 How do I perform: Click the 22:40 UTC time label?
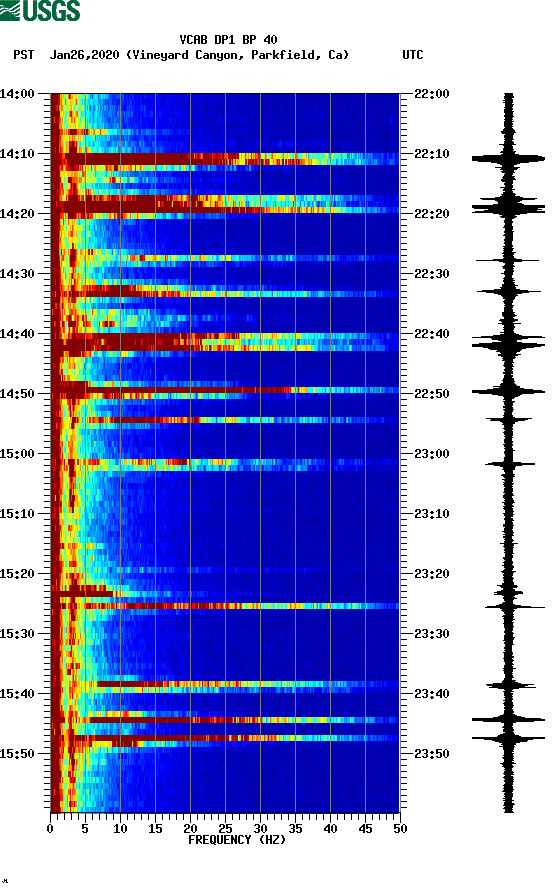(431, 334)
